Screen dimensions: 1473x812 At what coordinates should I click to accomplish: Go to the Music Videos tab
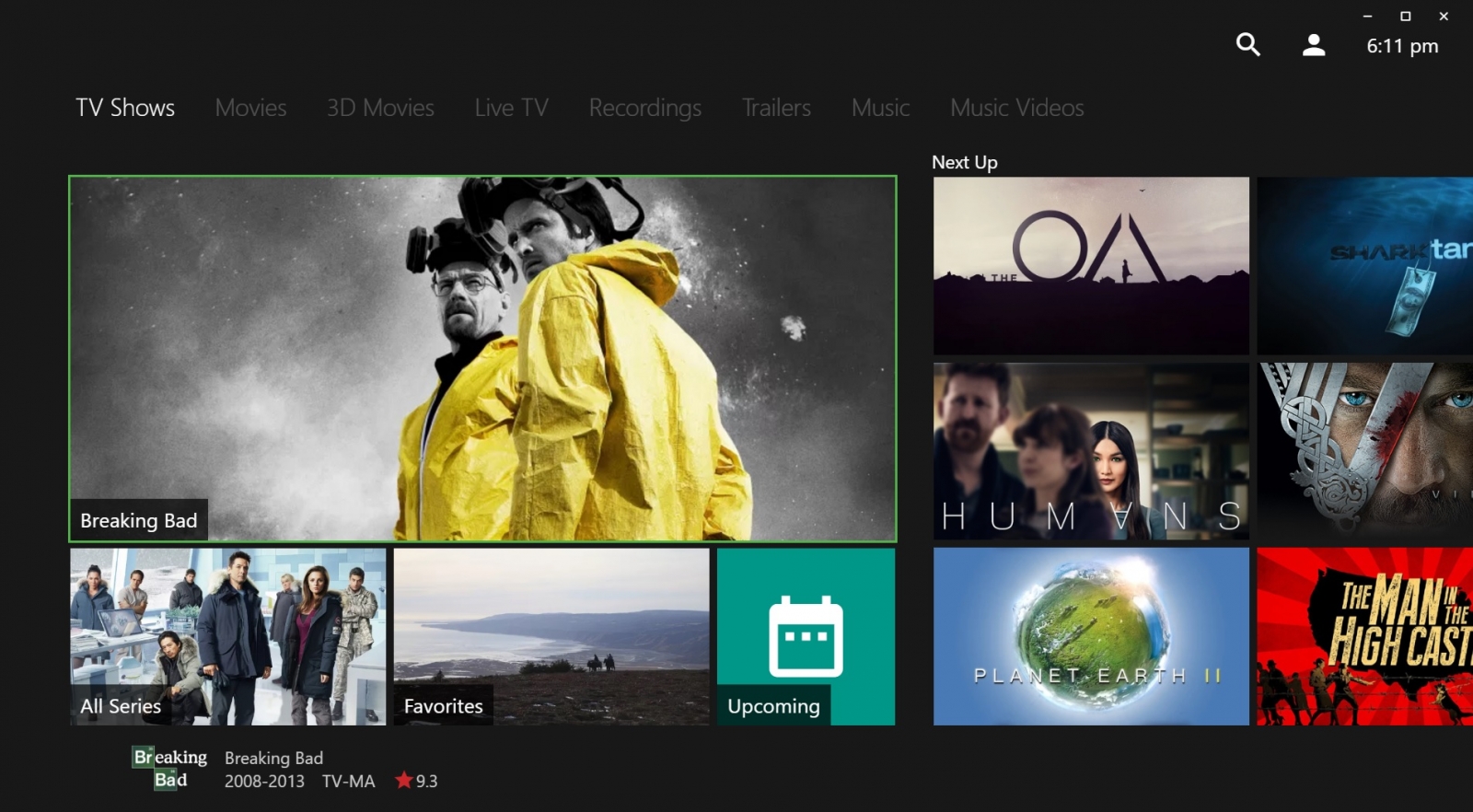coord(1017,108)
